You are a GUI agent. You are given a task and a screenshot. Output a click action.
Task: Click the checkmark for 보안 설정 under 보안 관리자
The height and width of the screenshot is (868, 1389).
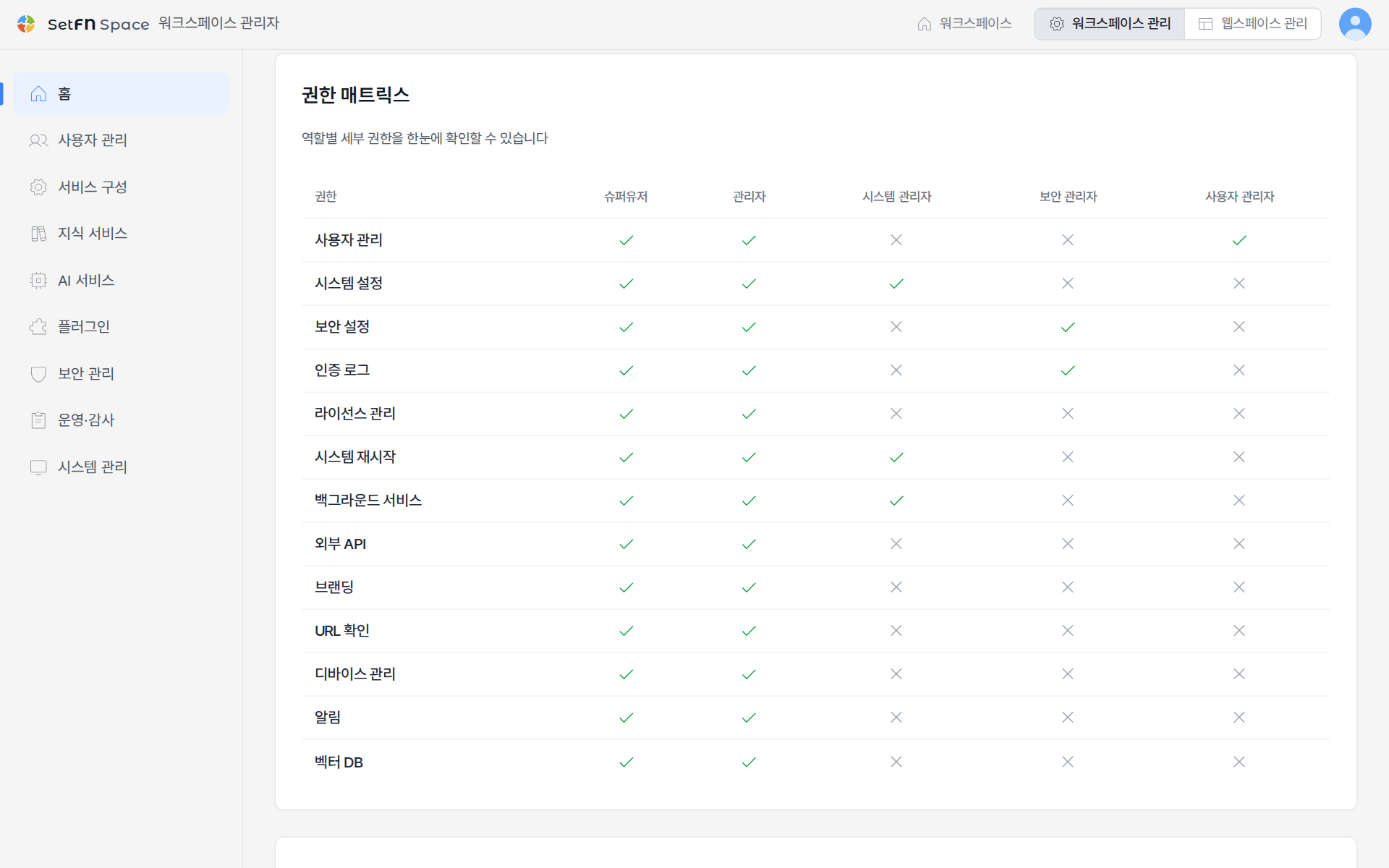tap(1068, 327)
